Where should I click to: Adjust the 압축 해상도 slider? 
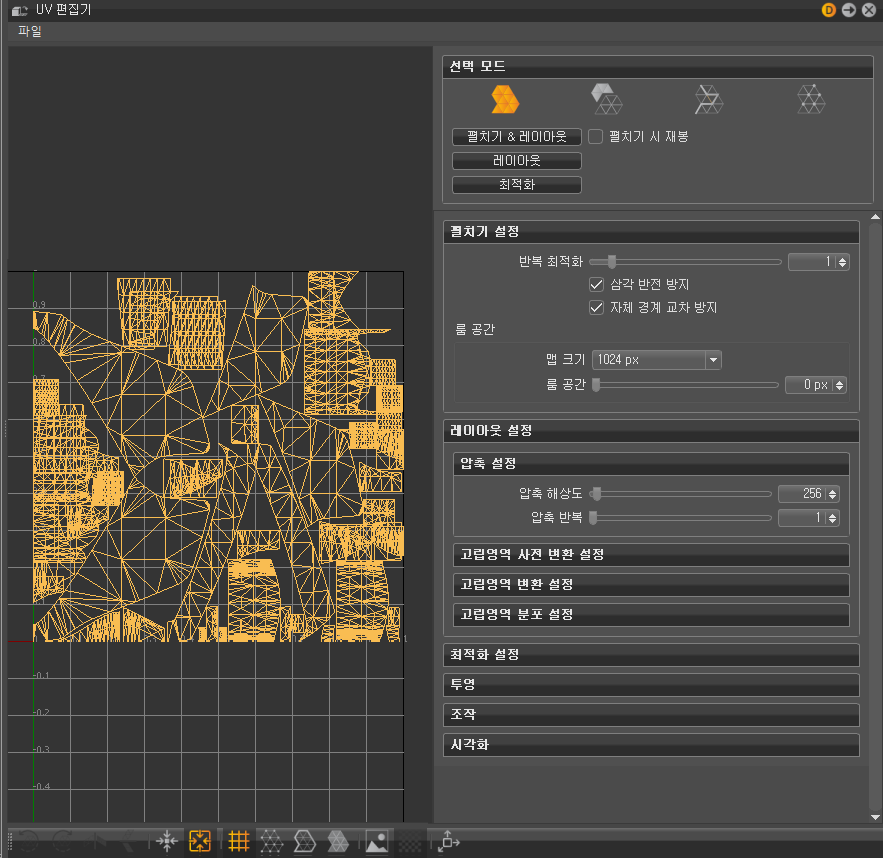coord(680,494)
